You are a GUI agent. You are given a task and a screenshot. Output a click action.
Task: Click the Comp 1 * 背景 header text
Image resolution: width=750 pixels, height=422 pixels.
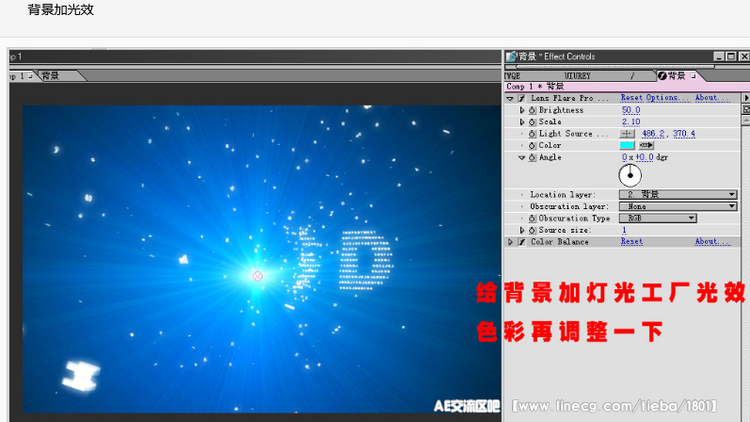click(x=535, y=87)
